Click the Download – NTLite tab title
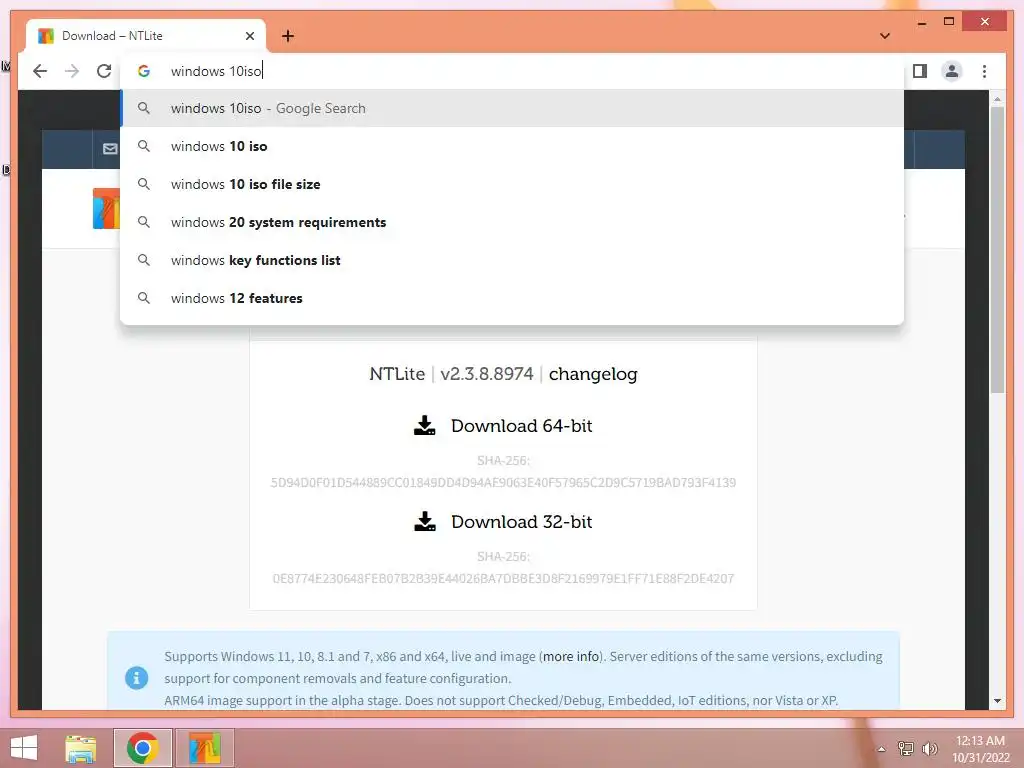 pyautogui.click(x=112, y=36)
